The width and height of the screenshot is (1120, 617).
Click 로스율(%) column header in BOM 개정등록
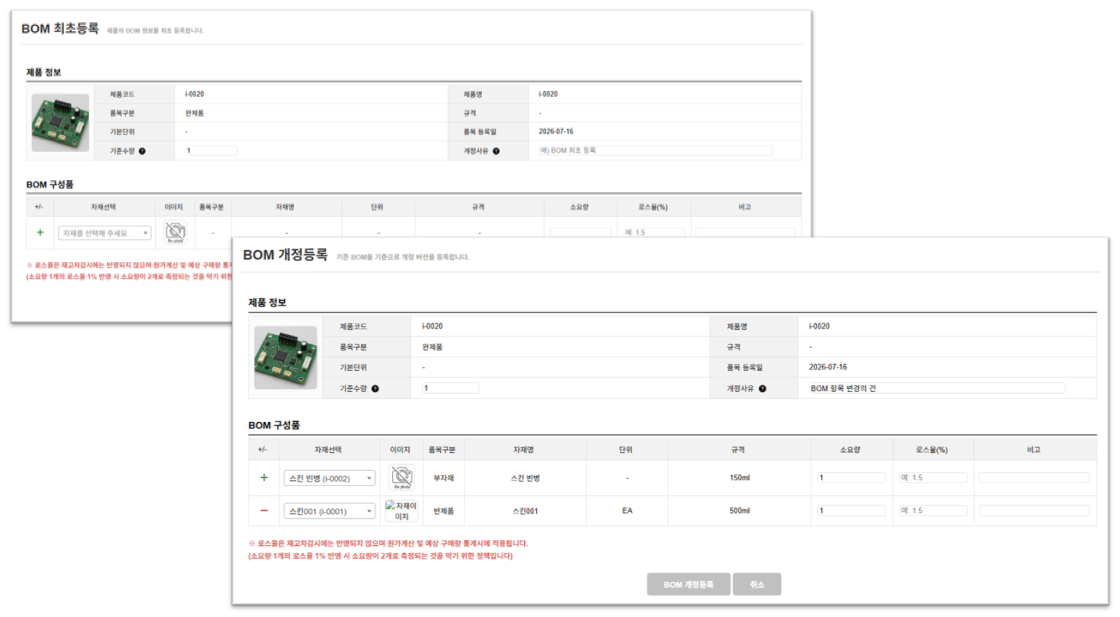point(931,449)
